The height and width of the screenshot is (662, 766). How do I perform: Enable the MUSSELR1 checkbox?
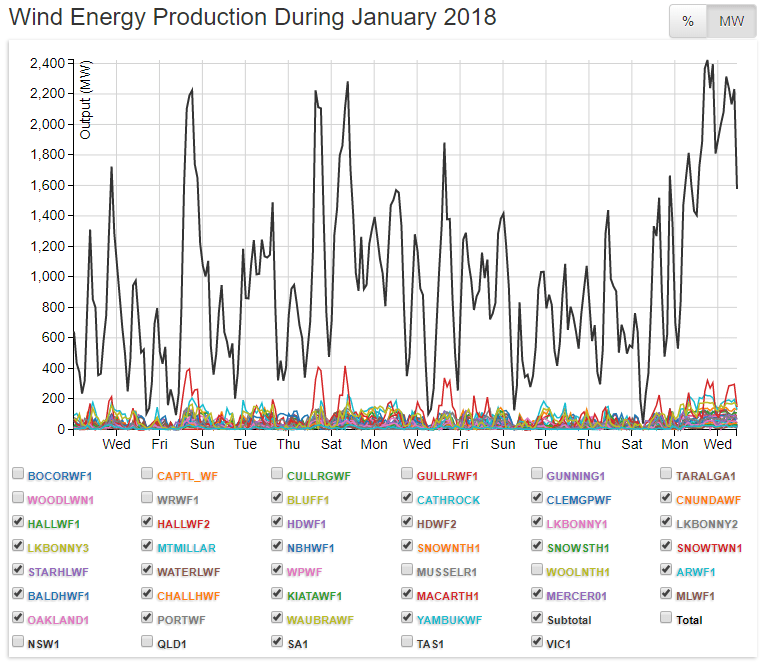coord(407,570)
